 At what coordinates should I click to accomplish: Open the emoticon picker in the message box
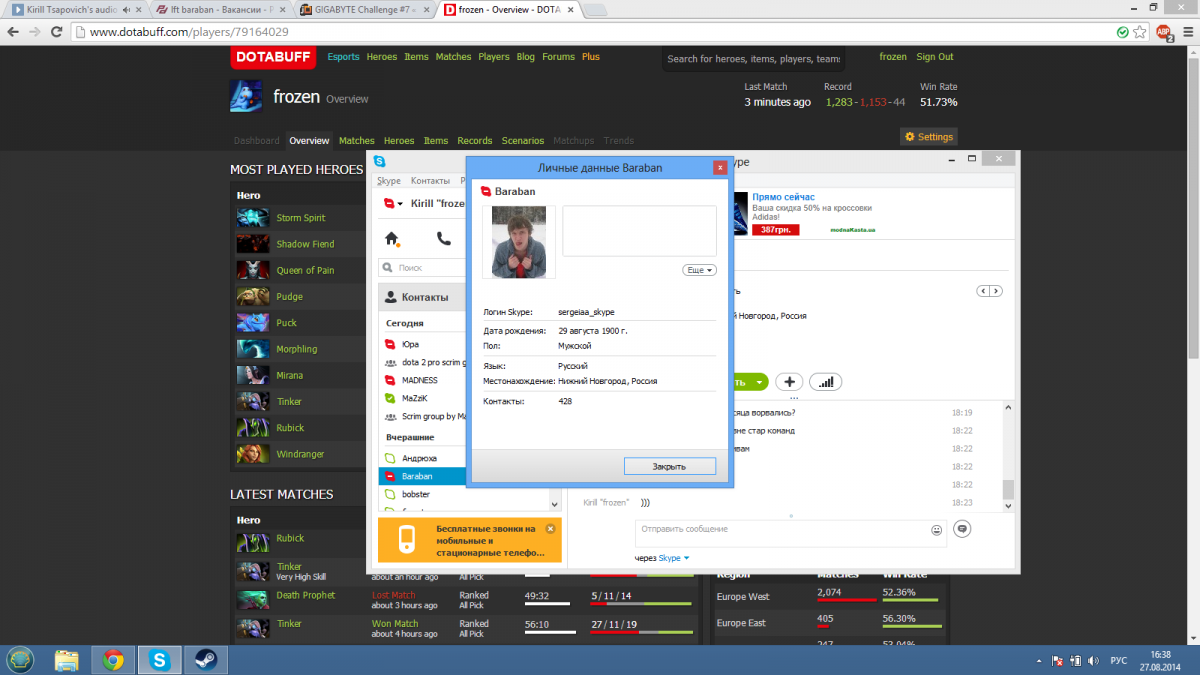pyautogui.click(x=937, y=530)
